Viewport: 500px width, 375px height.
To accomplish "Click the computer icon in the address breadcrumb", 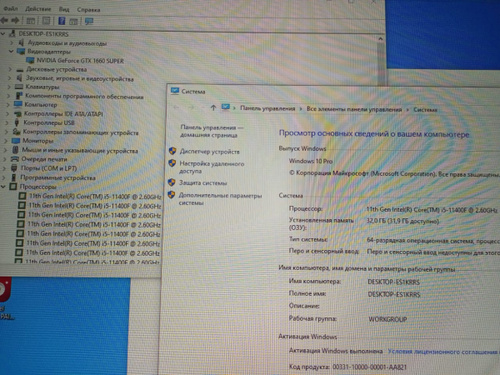I will 226,107.
